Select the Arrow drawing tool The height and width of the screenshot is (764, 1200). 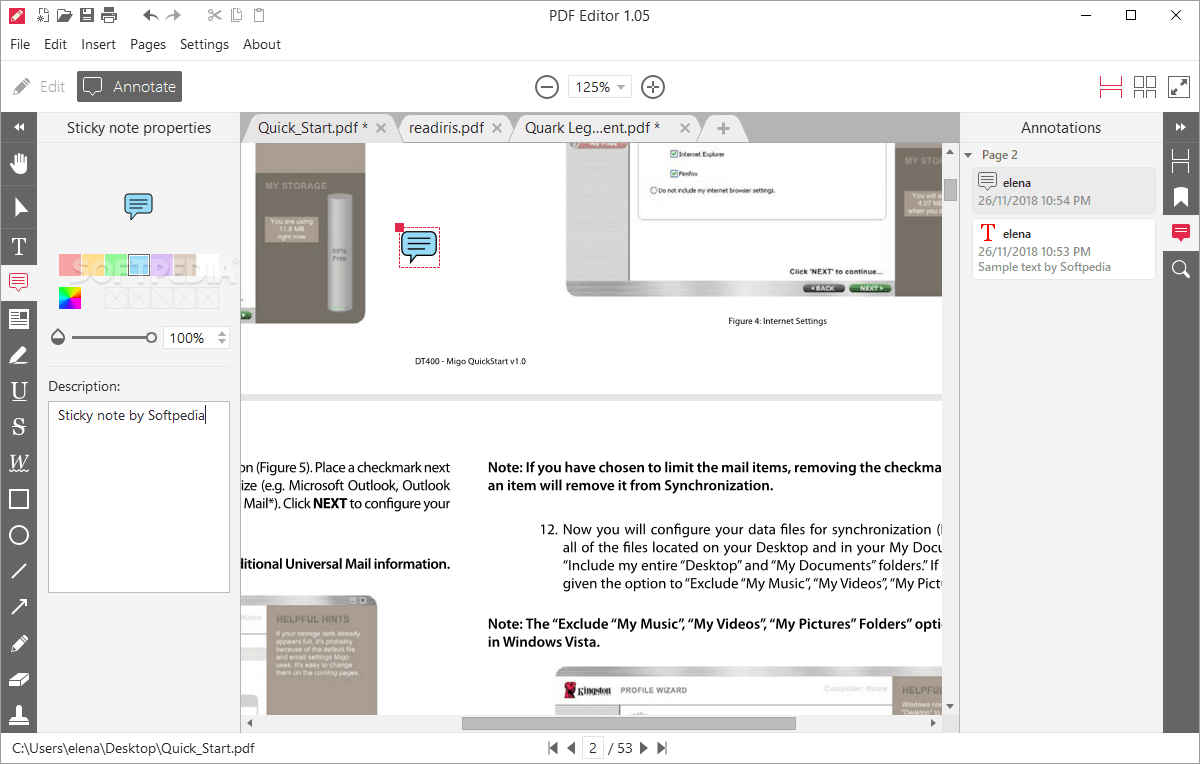click(x=18, y=607)
